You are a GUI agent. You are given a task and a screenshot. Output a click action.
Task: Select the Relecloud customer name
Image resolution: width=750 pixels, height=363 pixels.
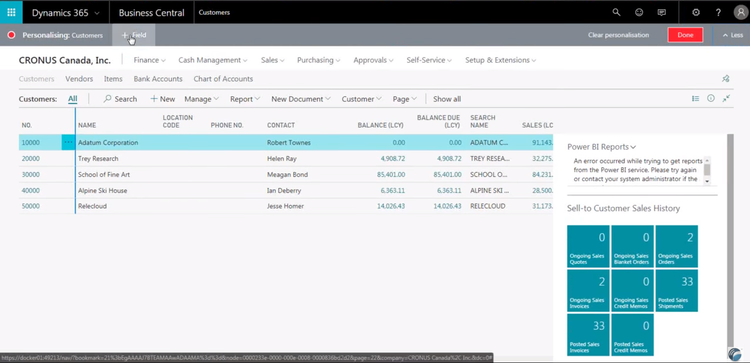92,206
